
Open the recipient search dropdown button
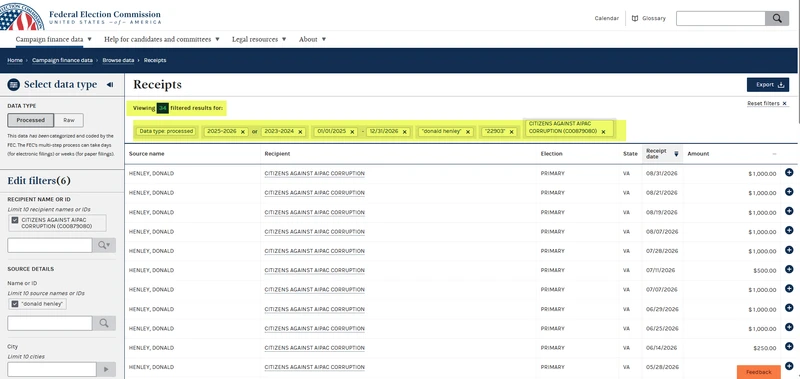point(104,245)
